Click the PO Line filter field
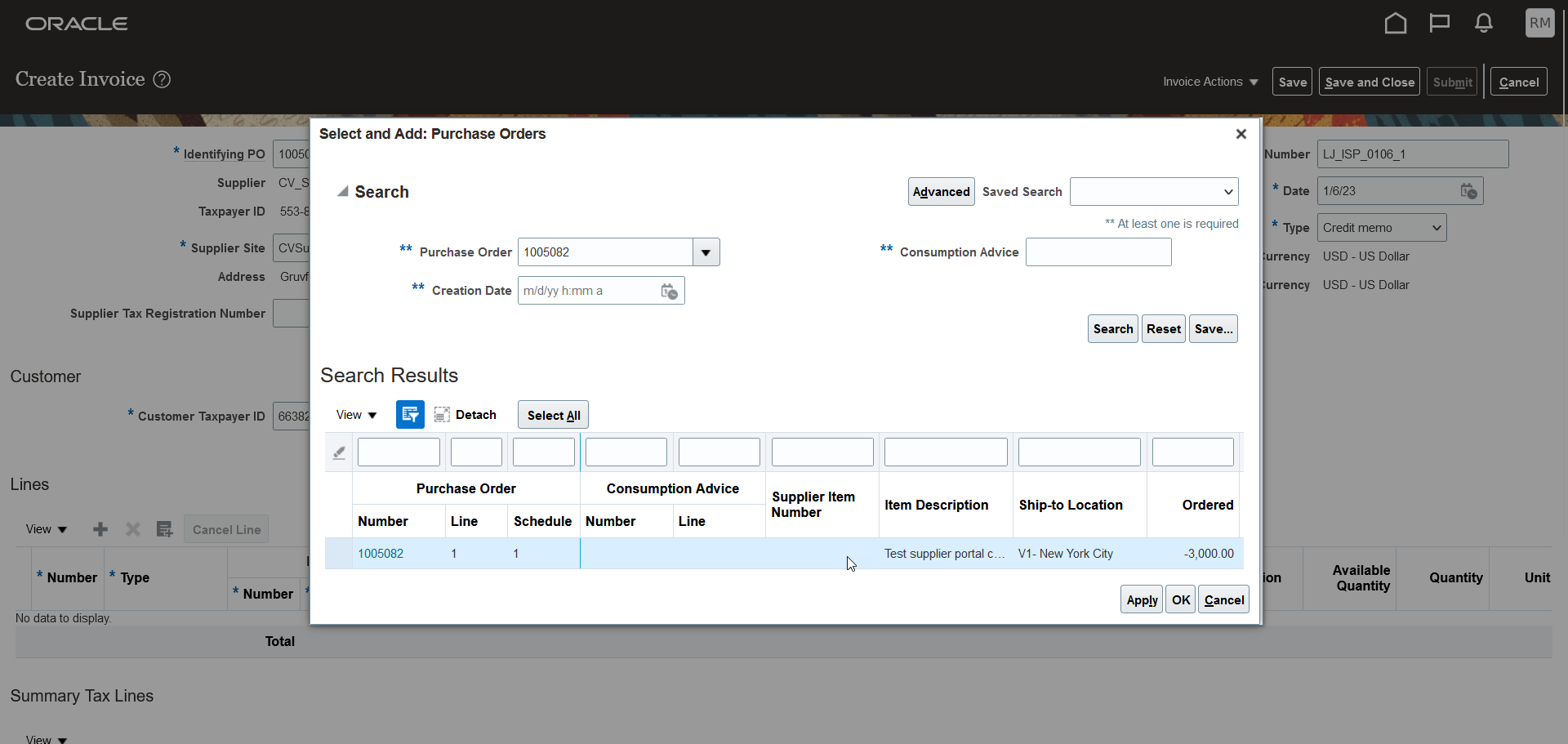The height and width of the screenshot is (744, 1568). click(476, 452)
